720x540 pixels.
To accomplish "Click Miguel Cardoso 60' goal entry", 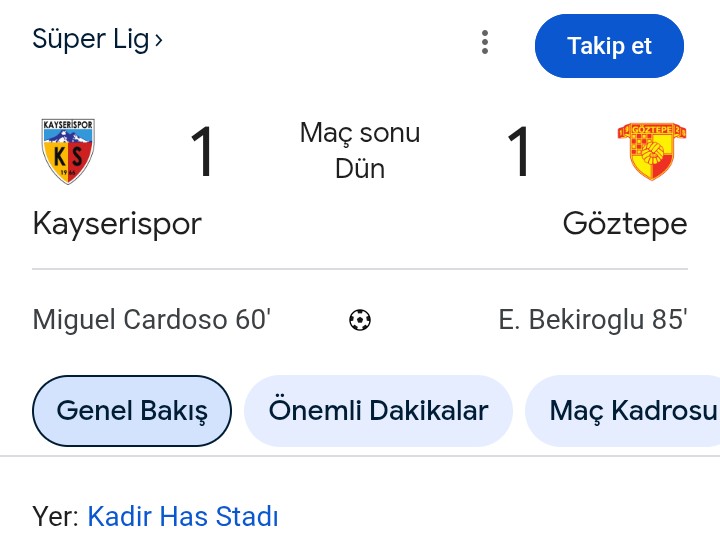I will click(152, 320).
